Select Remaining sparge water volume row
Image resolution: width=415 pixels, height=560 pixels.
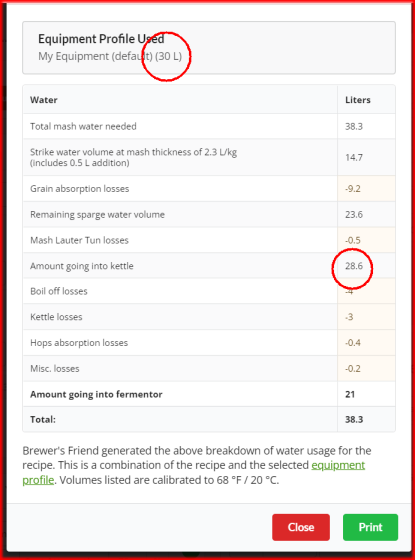(x=209, y=214)
